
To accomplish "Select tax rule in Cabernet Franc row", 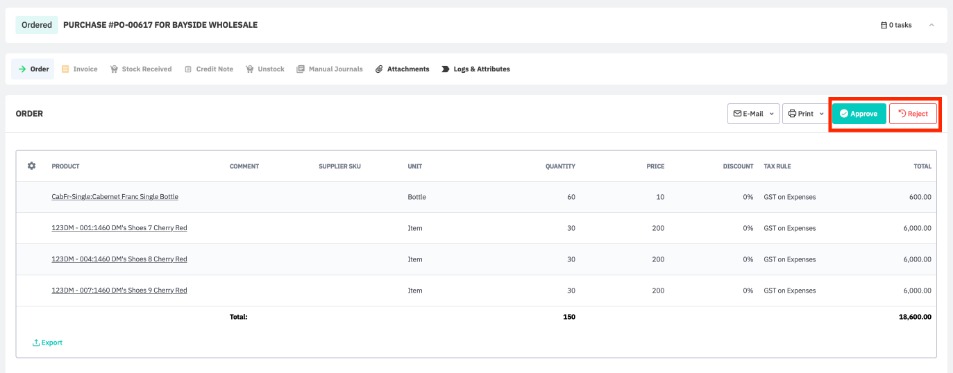I will click(790, 197).
